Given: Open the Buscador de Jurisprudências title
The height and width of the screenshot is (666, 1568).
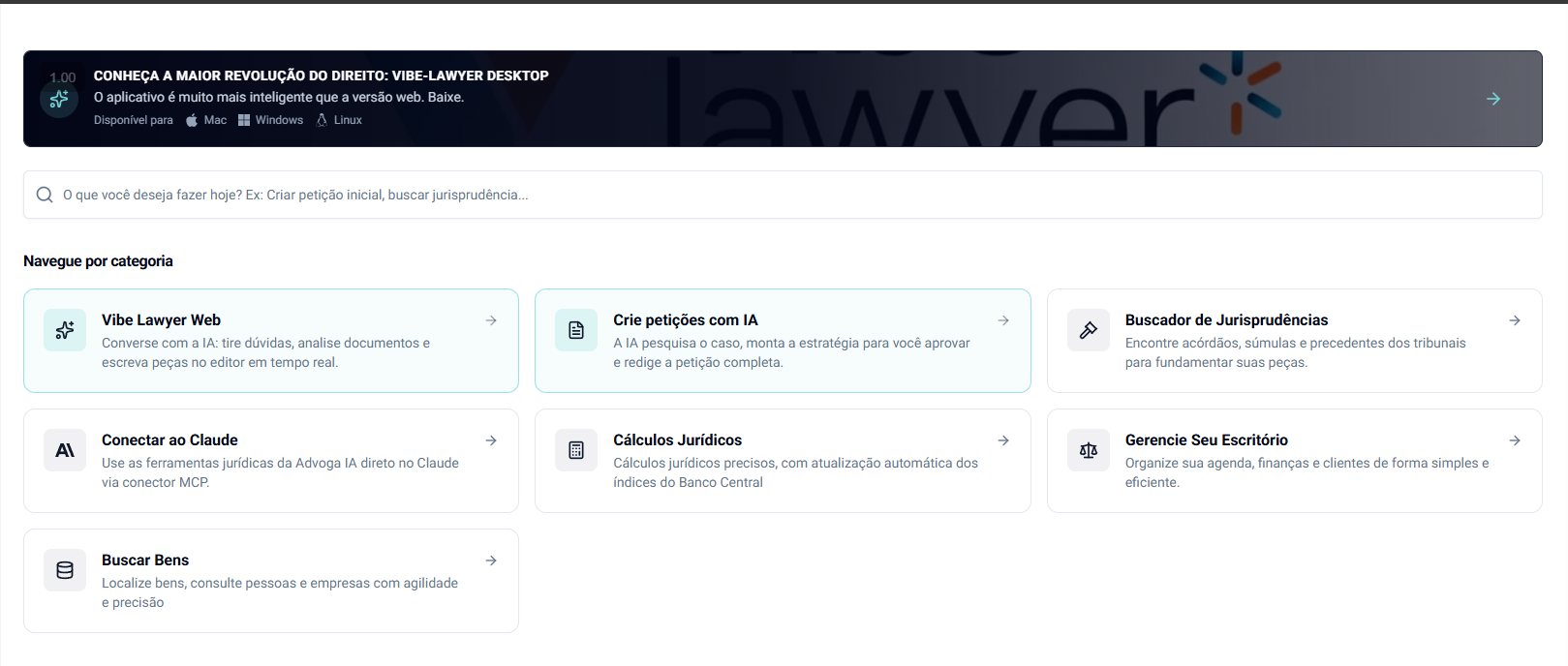Looking at the screenshot, I should pyautogui.click(x=1226, y=320).
